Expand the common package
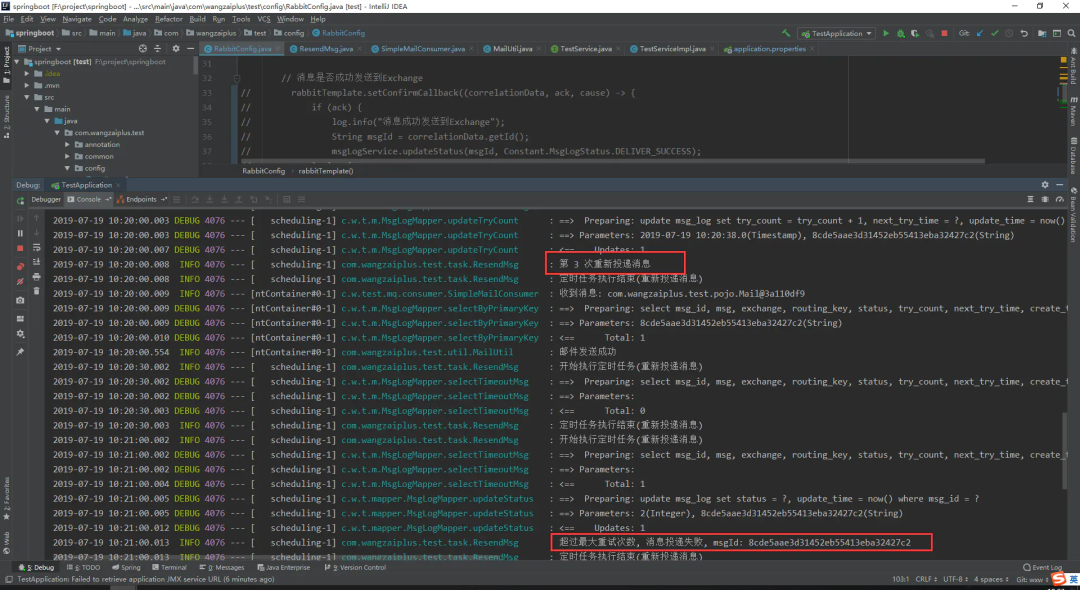 click(x=67, y=156)
